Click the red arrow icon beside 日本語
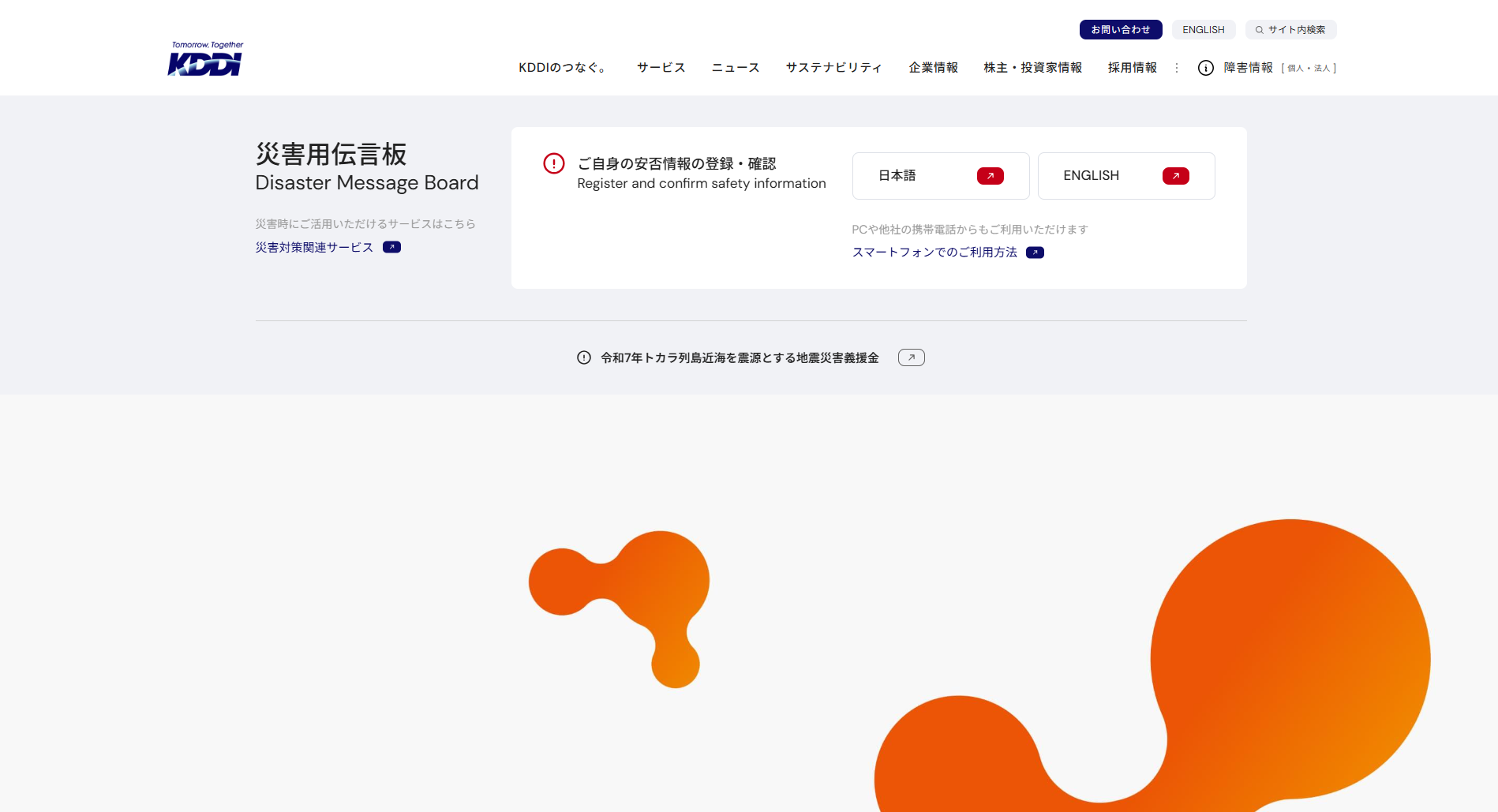 click(990, 176)
